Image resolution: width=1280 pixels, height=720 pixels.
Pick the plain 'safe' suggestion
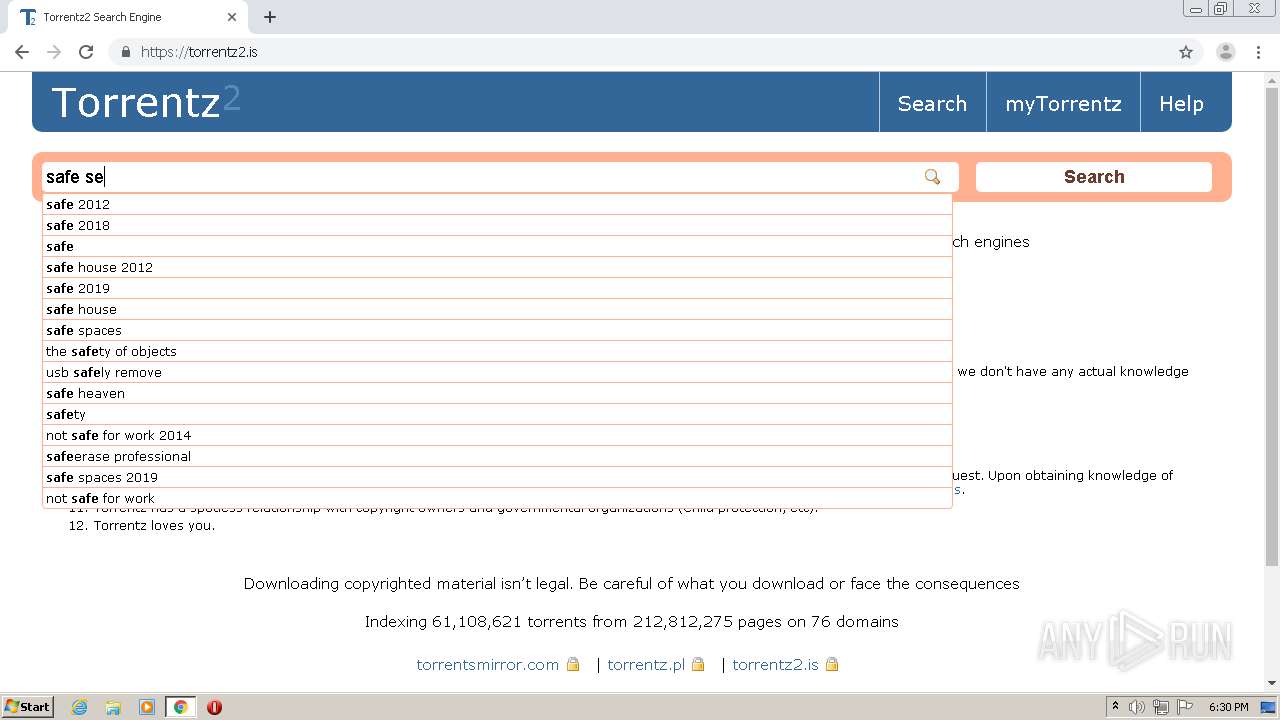(497, 246)
